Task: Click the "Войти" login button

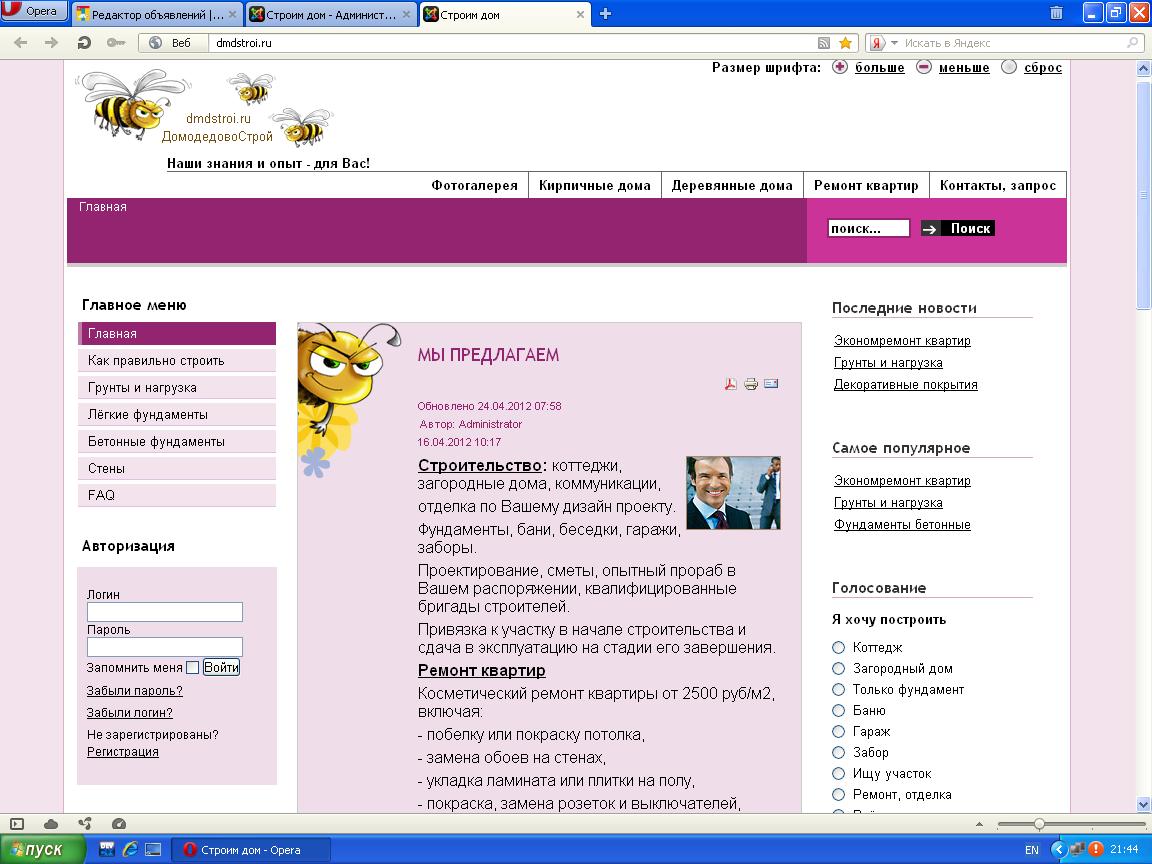Action: point(221,667)
